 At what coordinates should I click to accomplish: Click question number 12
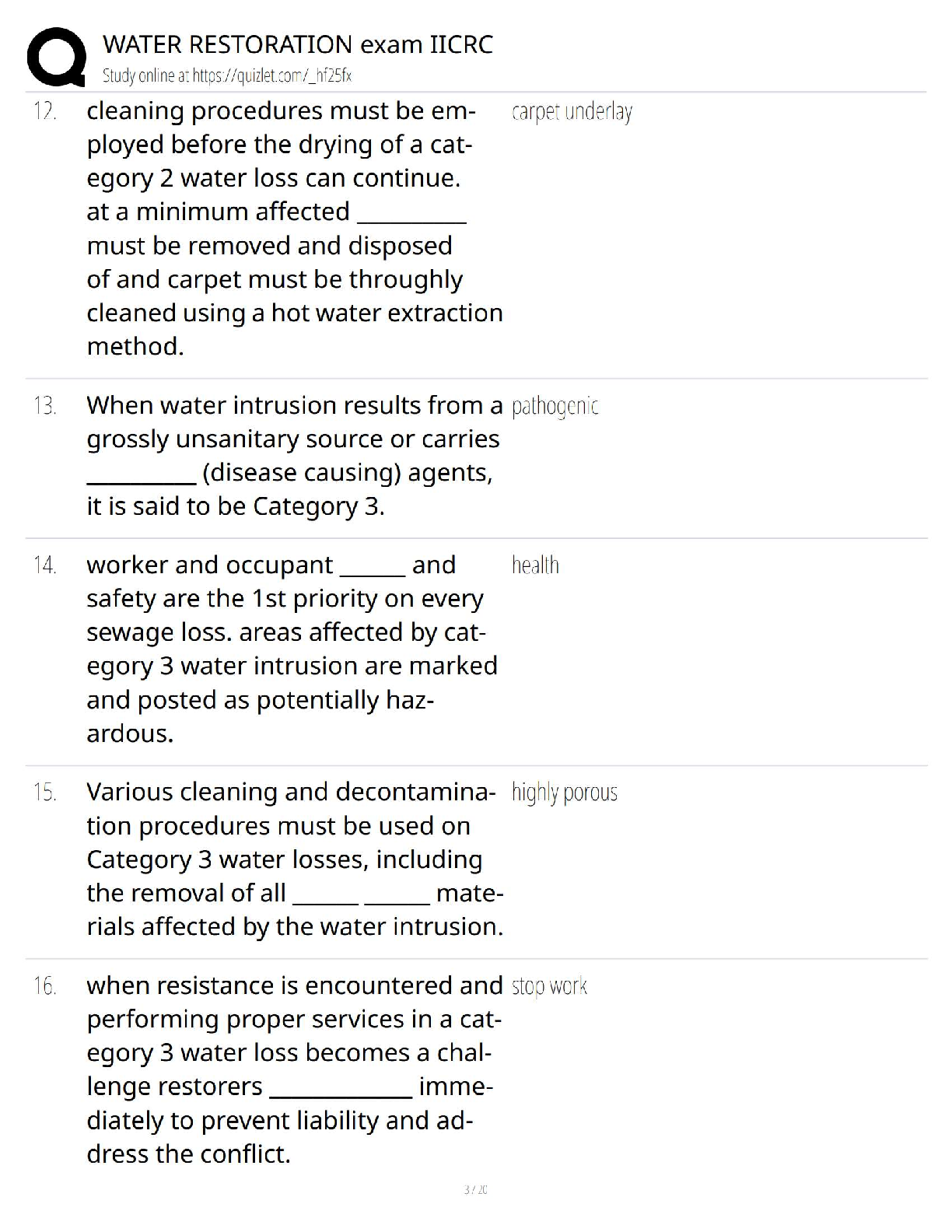tap(45, 112)
